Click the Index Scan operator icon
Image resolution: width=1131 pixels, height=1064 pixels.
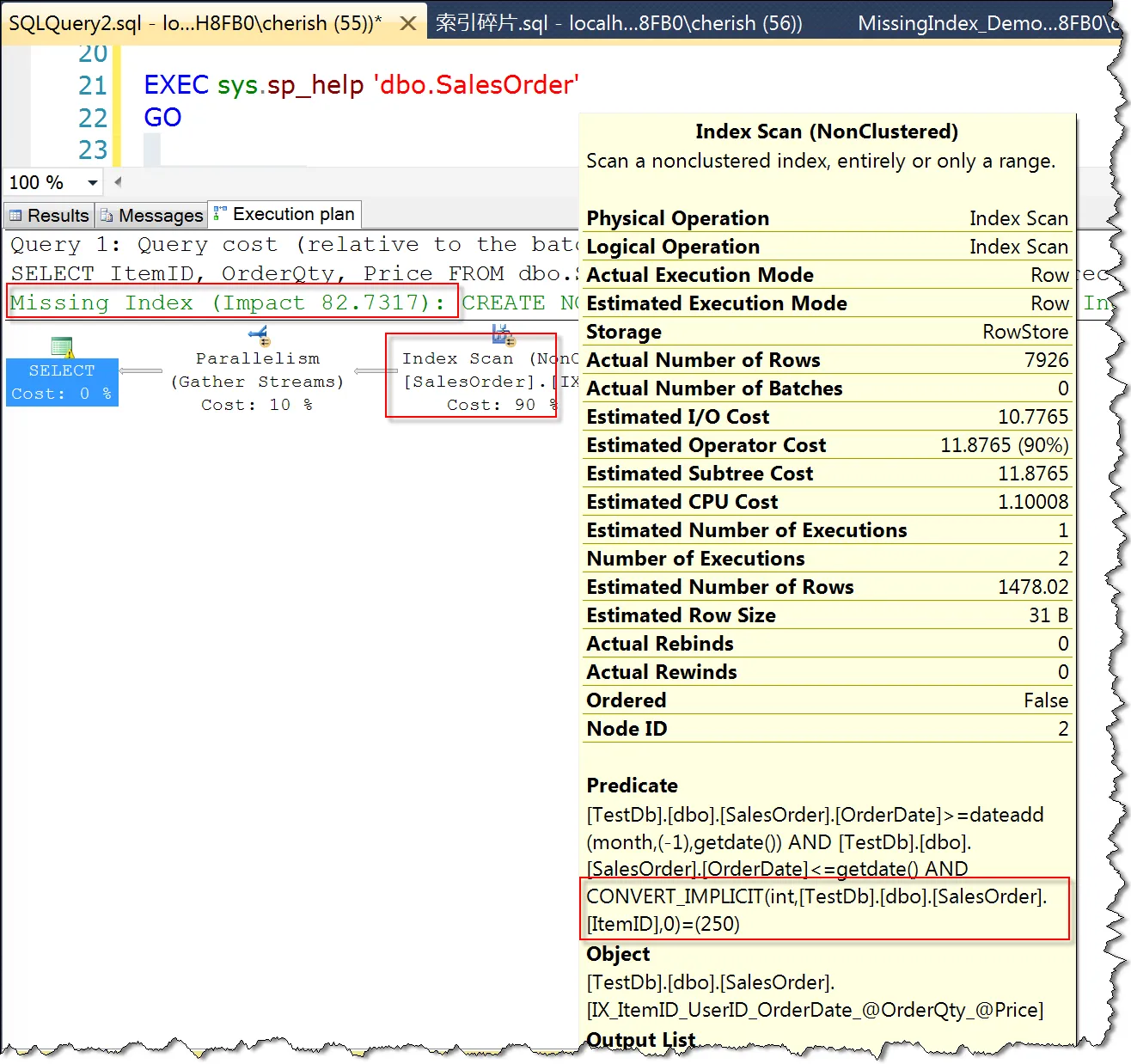503,334
